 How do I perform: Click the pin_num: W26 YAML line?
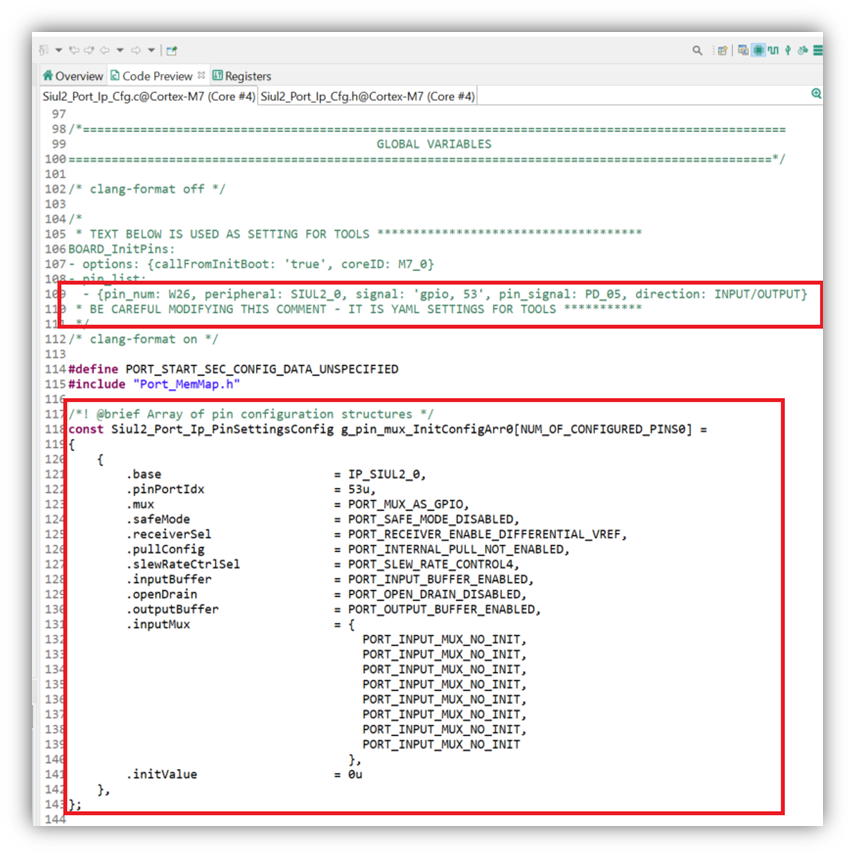tap(445, 294)
